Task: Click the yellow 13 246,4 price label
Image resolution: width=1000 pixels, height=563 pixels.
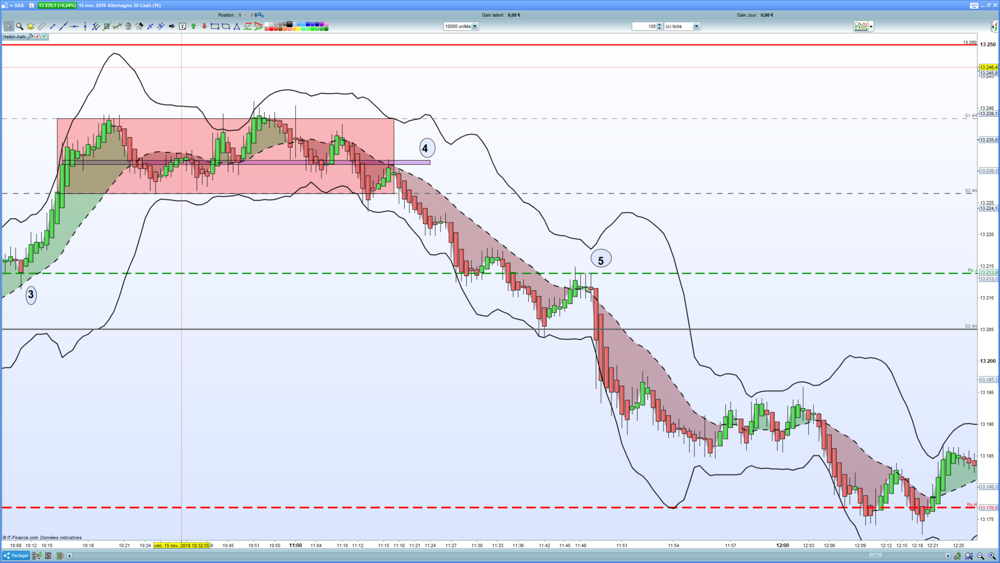Action: pyautogui.click(x=988, y=67)
